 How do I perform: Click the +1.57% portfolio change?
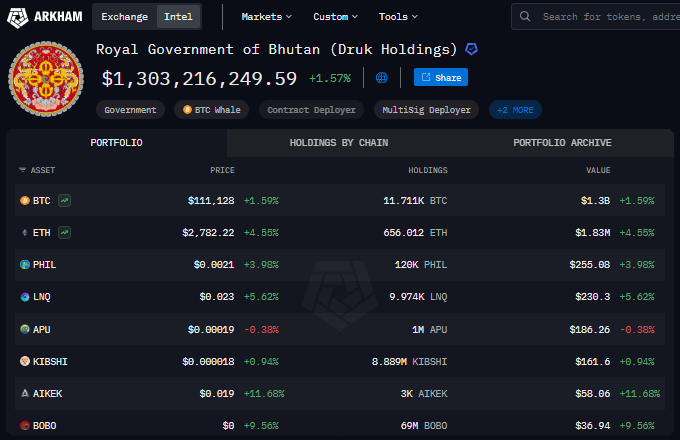click(x=330, y=78)
